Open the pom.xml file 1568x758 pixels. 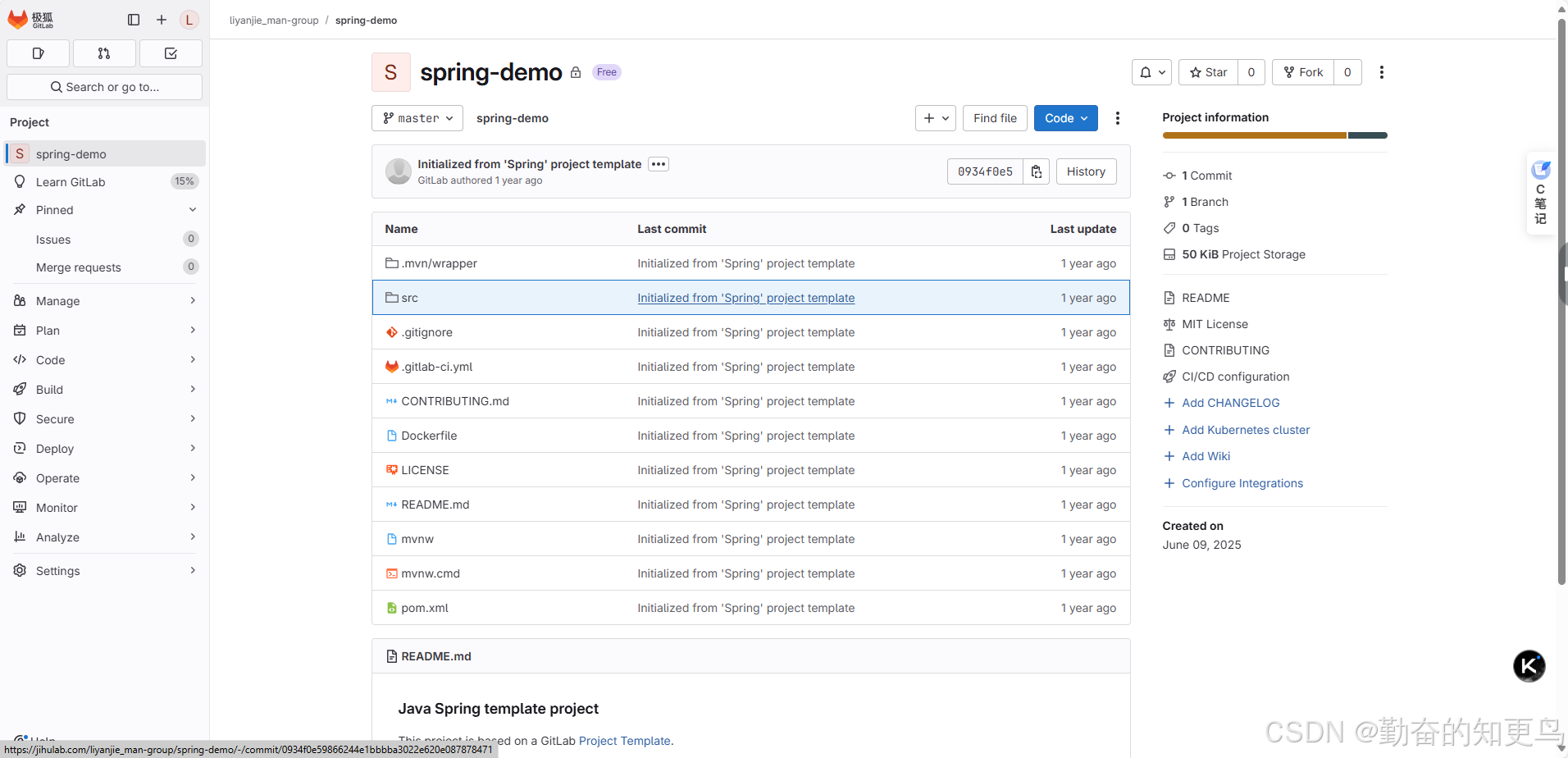(x=425, y=608)
